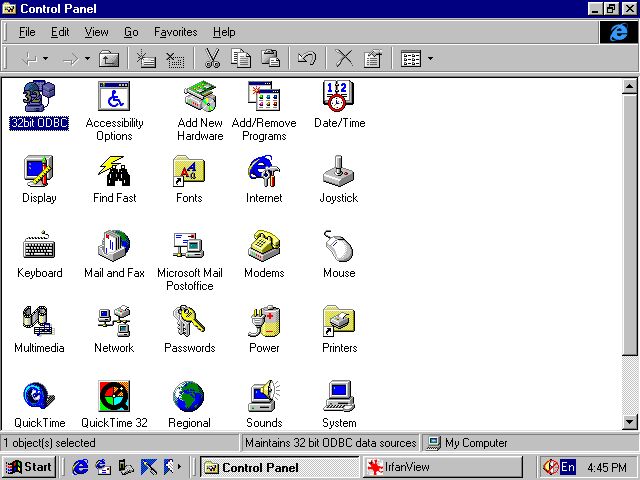Screen dimensions: 640x480
Task: Open the Modems icon
Action: (264, 255)
